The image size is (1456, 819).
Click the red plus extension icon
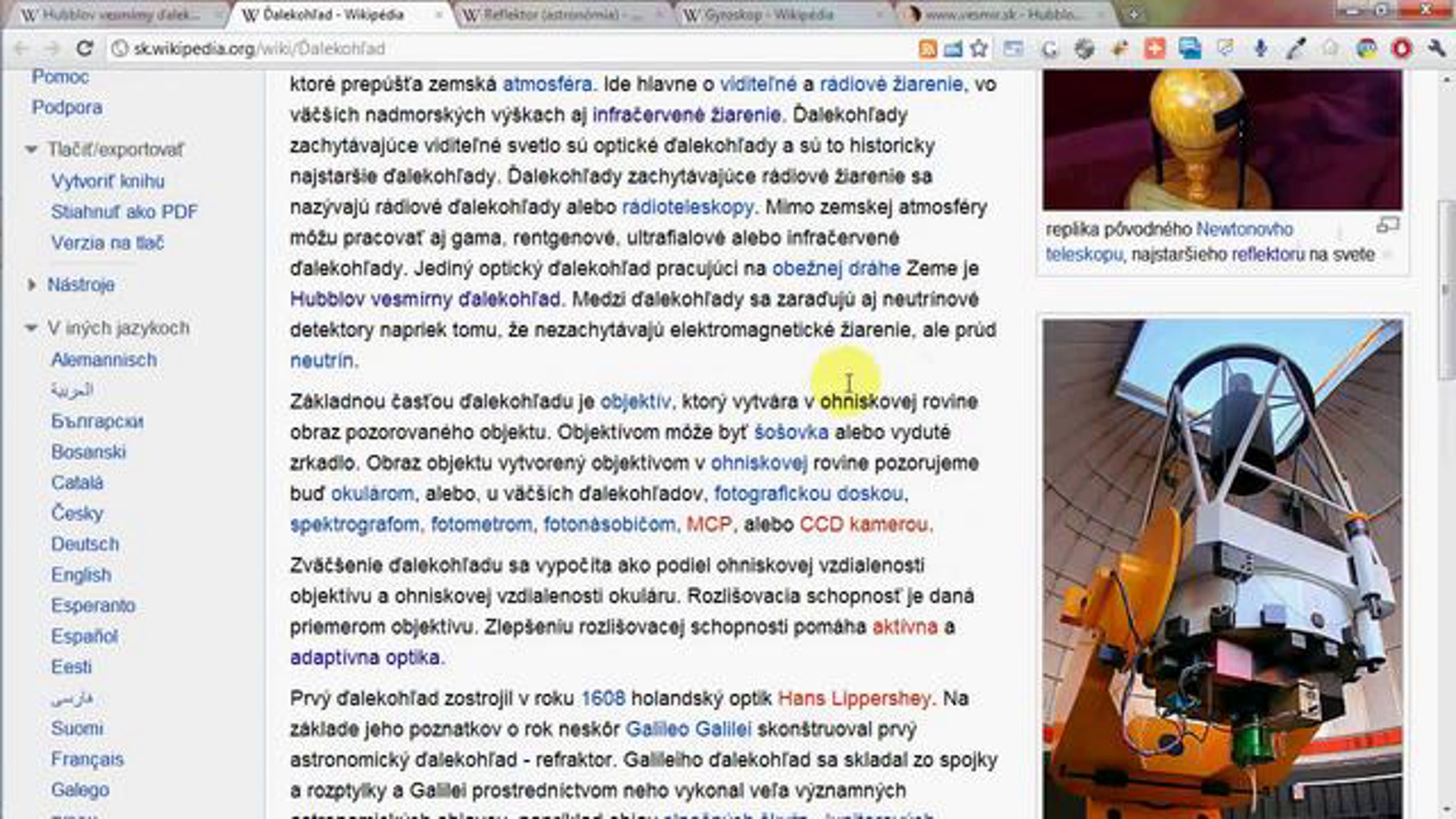coord(1154,49)
